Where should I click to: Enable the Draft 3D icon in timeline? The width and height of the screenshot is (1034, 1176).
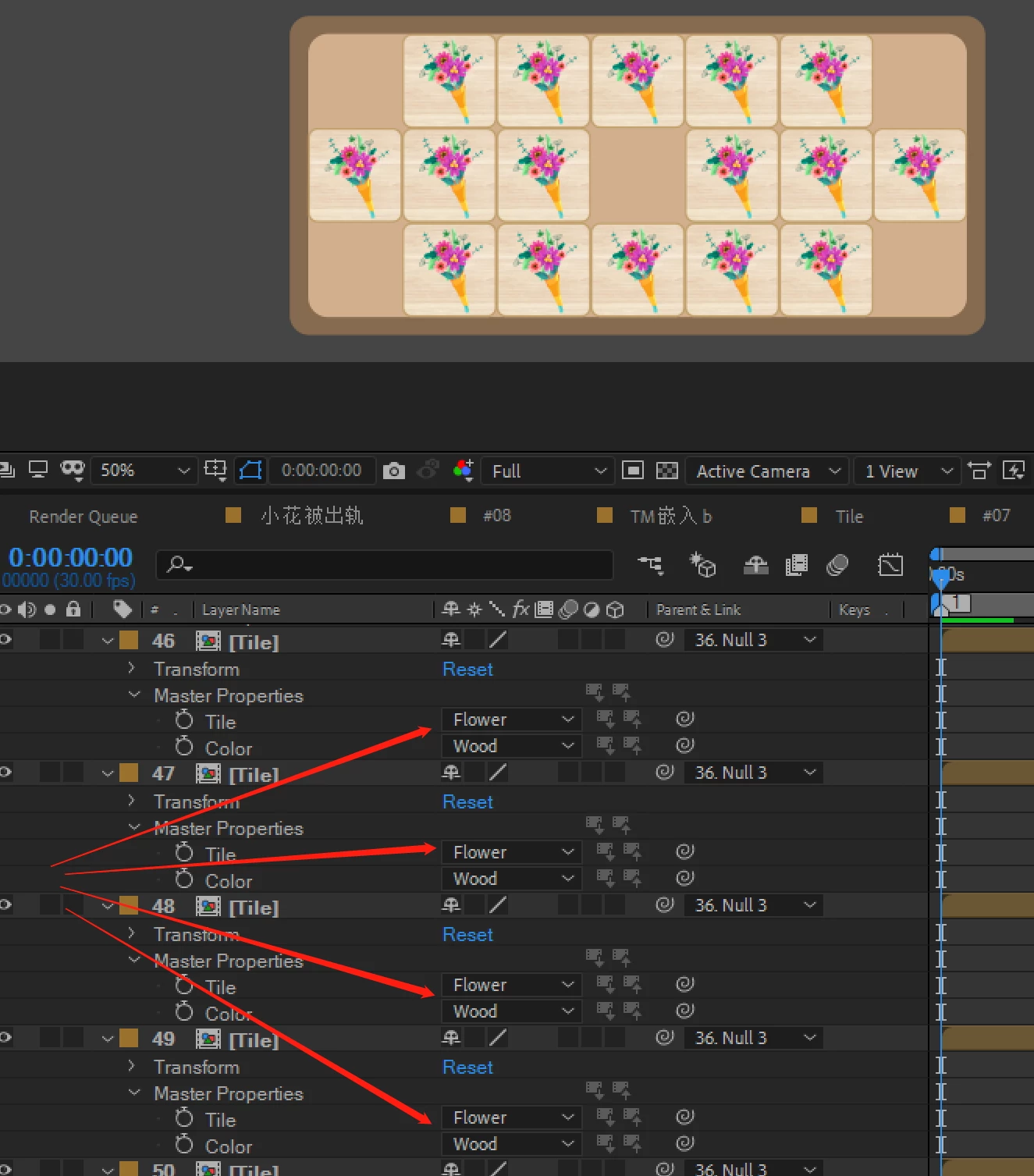point(702,565)
